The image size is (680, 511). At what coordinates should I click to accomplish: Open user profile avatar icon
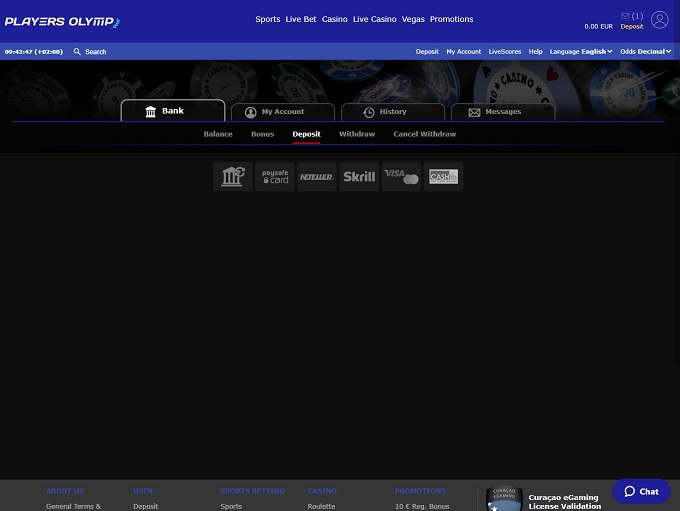659,20
